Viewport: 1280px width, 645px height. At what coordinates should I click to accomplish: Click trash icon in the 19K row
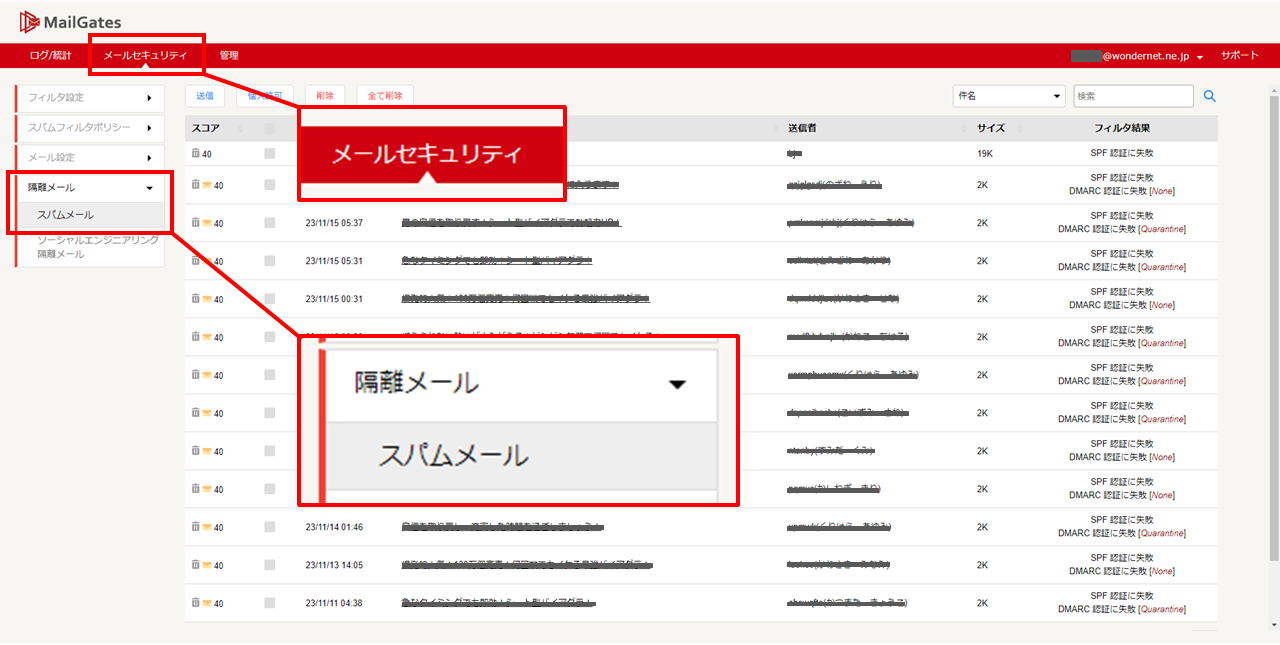coord(196,154)
